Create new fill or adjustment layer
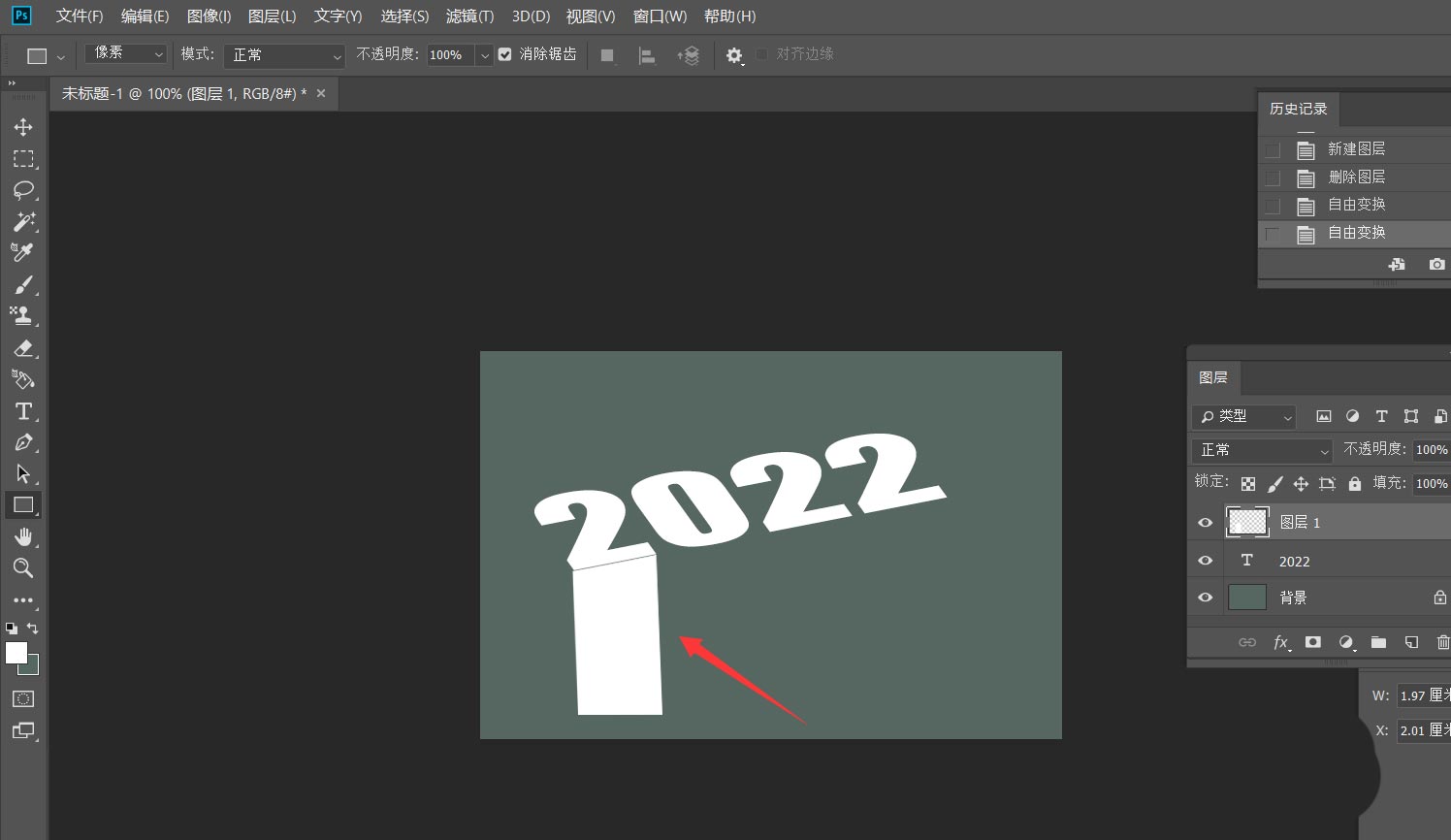 click(1346, 642)
